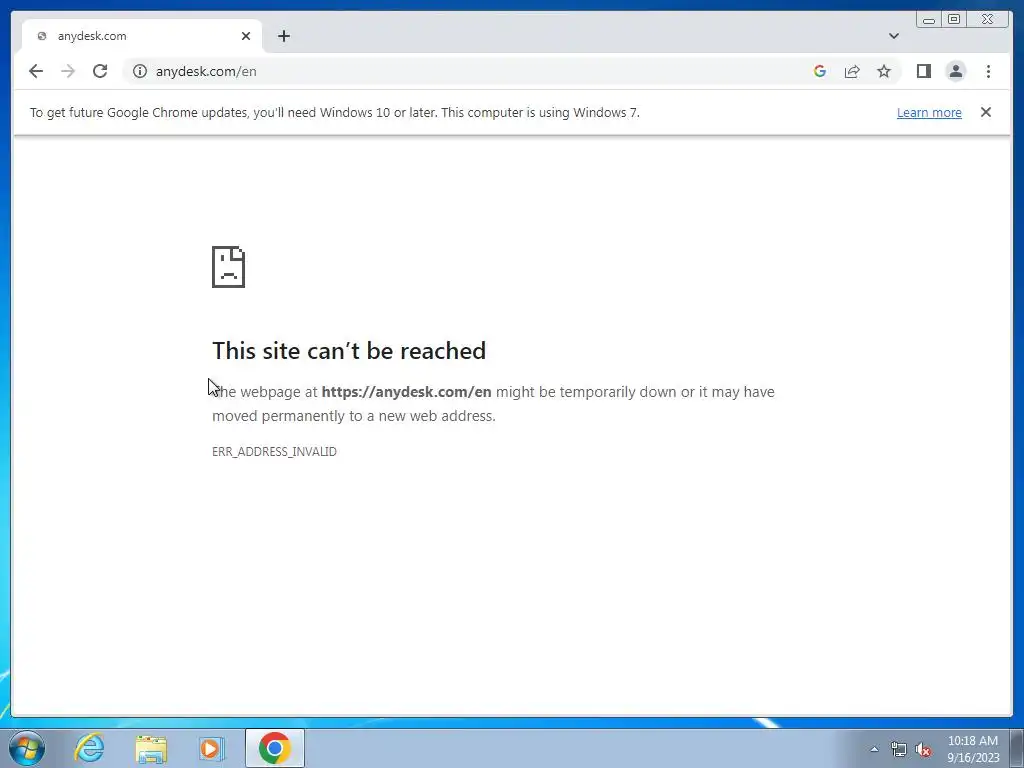The height and width of the screenshot is (768, 1024).
Task: Expand the tab search dropdown arrow
Action: 893,36
